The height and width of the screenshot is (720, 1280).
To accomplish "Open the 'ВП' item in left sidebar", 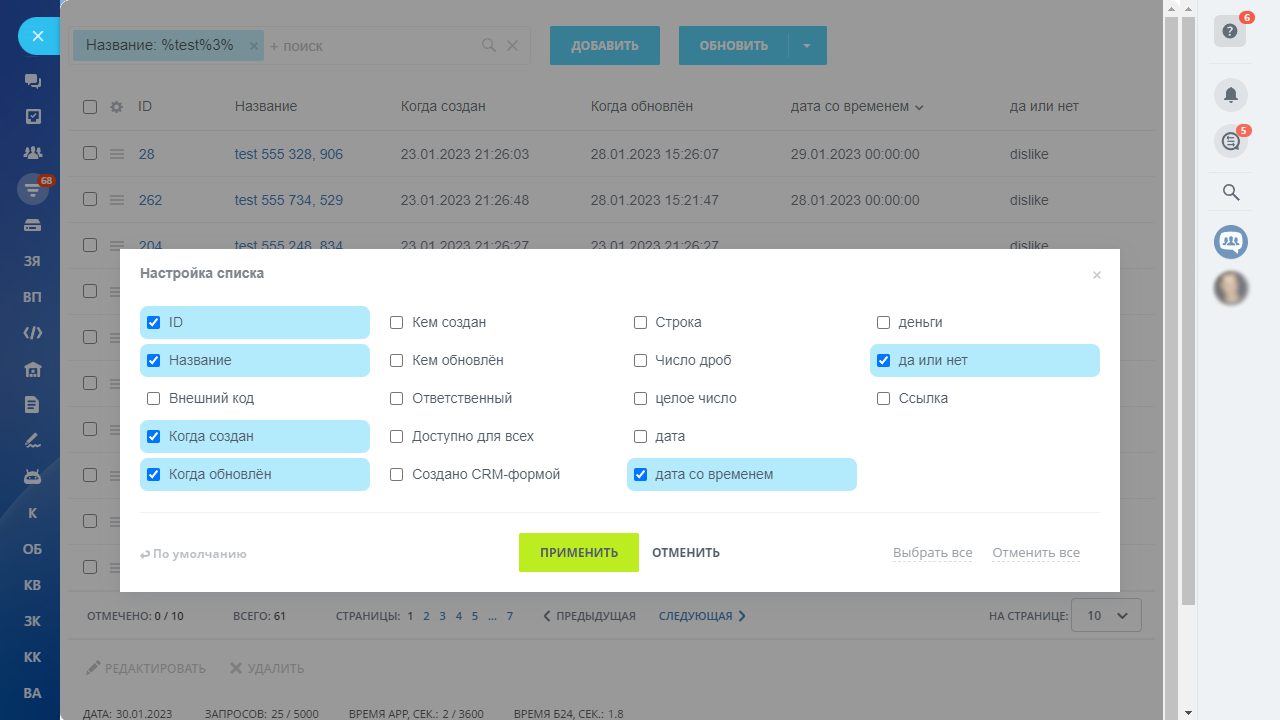I will click(x=33, y=297).
